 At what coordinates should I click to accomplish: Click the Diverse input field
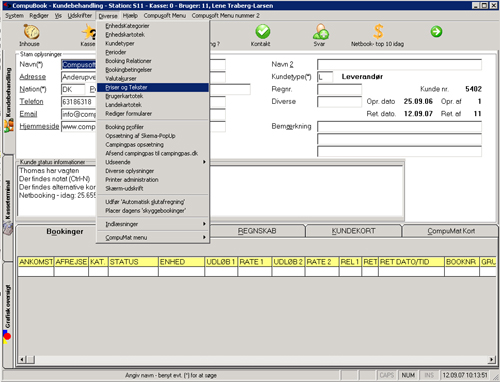pyautogui.click(x=339, y=102)
